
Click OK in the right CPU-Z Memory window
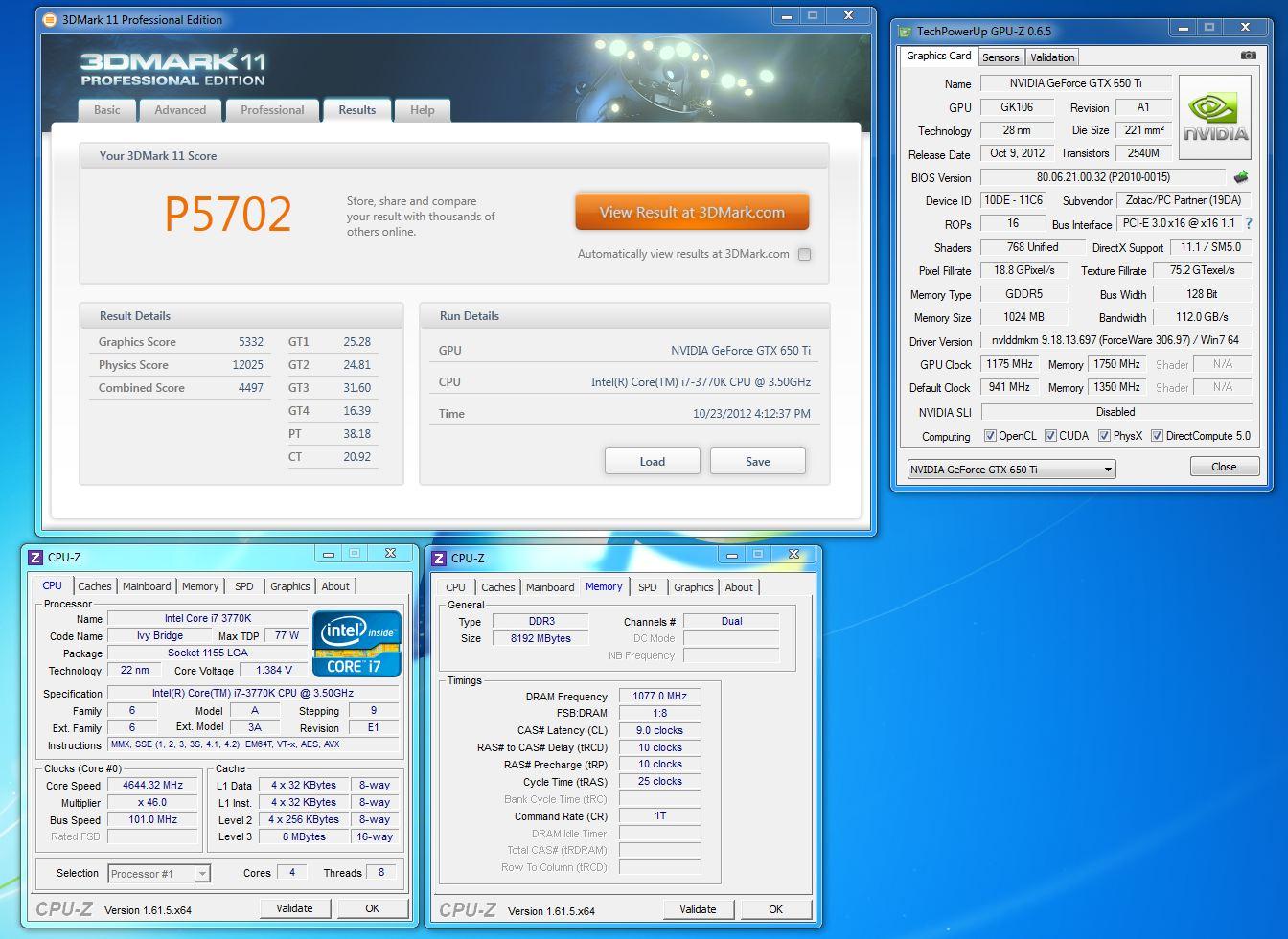point(776,909)
